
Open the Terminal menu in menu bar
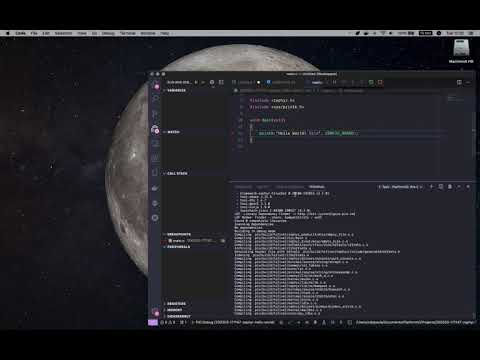(x=128, y=33)
